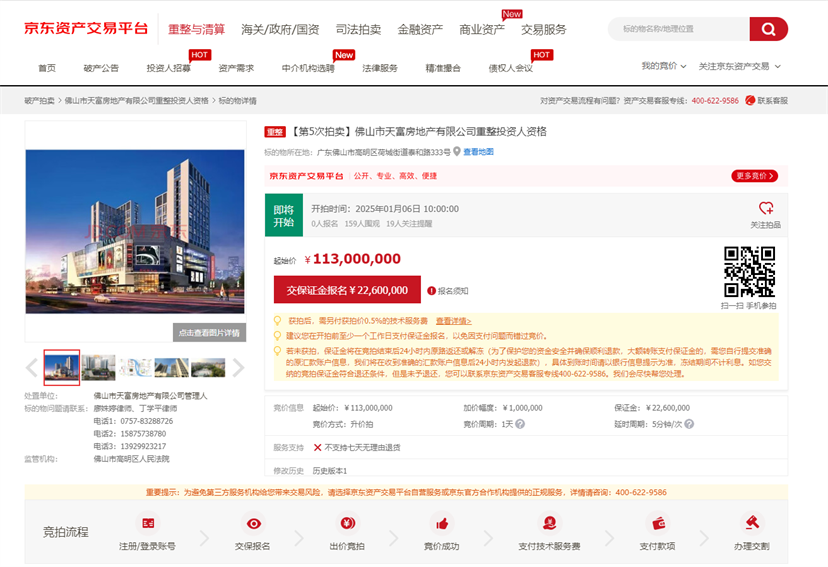Screen dimensions: 828x567
Task: Click the 点击查看图片详情 button on the photo
Action: click(x=209, y=333)
